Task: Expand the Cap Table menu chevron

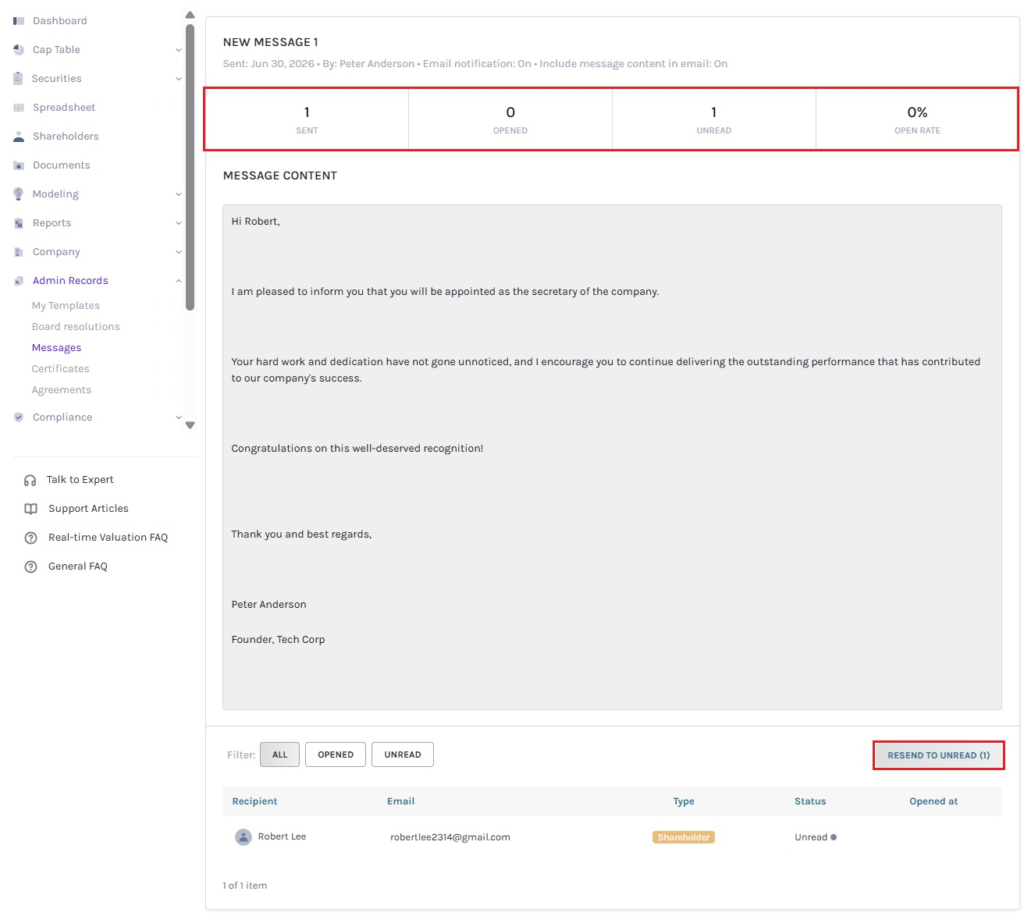Action: pyautogui.click(x=178, y=50)
